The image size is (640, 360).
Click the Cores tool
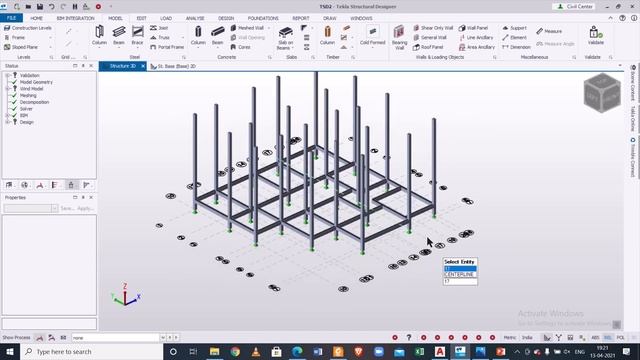click(x=241, y=47)
